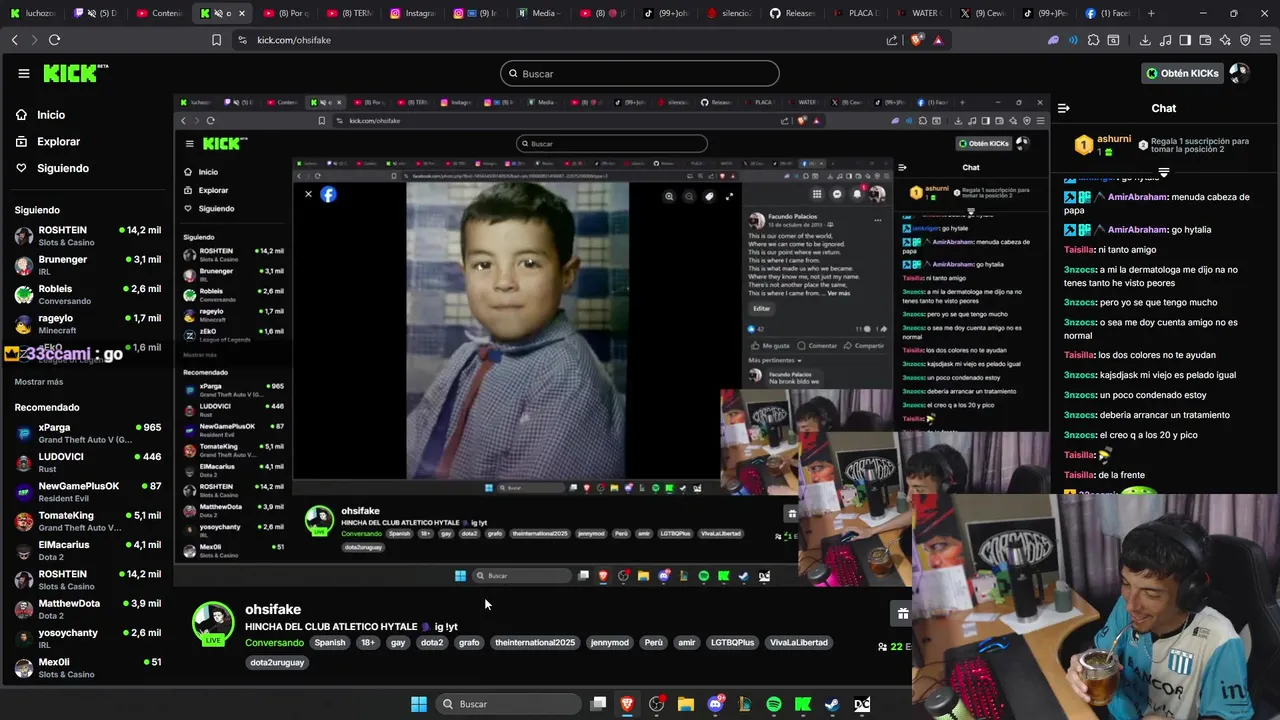Screen dimensions: 1280x720
Task: Open Robleis channel in sidebar
Action: pyautogui.click(x=88, y=294)
